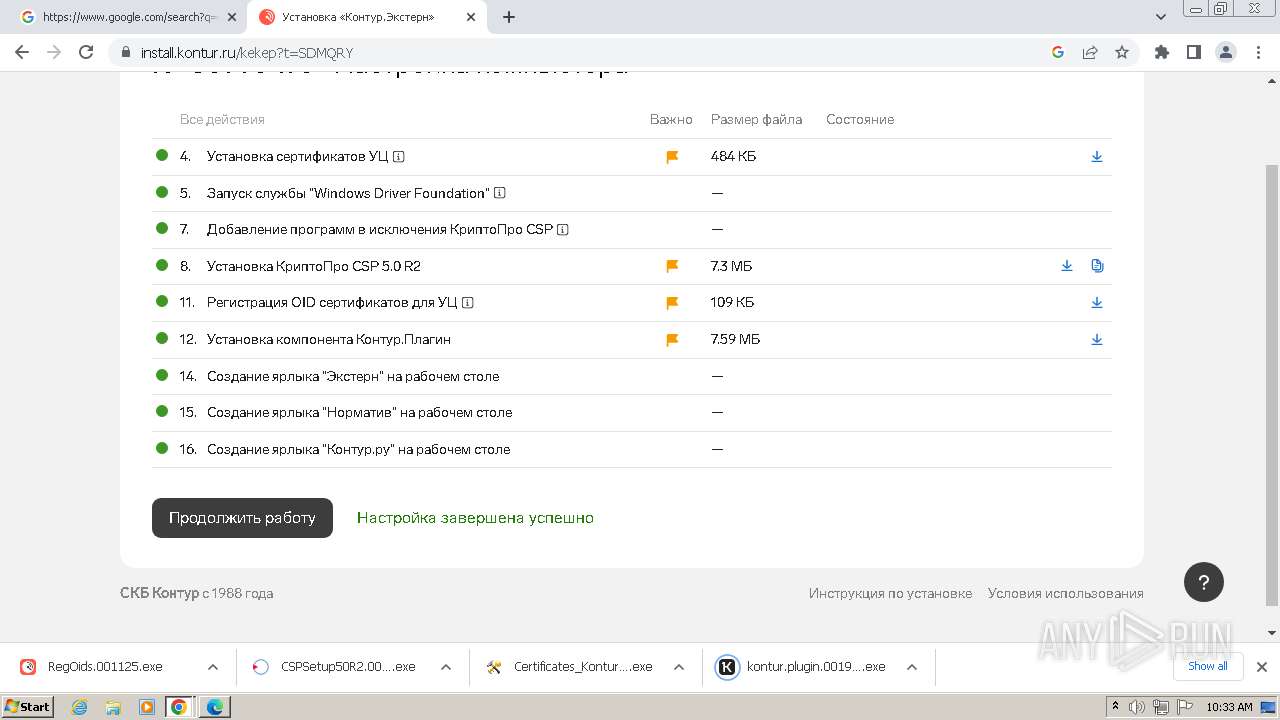Screen dimensions: 1280x720
Task: Click the taskbar volume icon
Action: [x=1137, y=707]
